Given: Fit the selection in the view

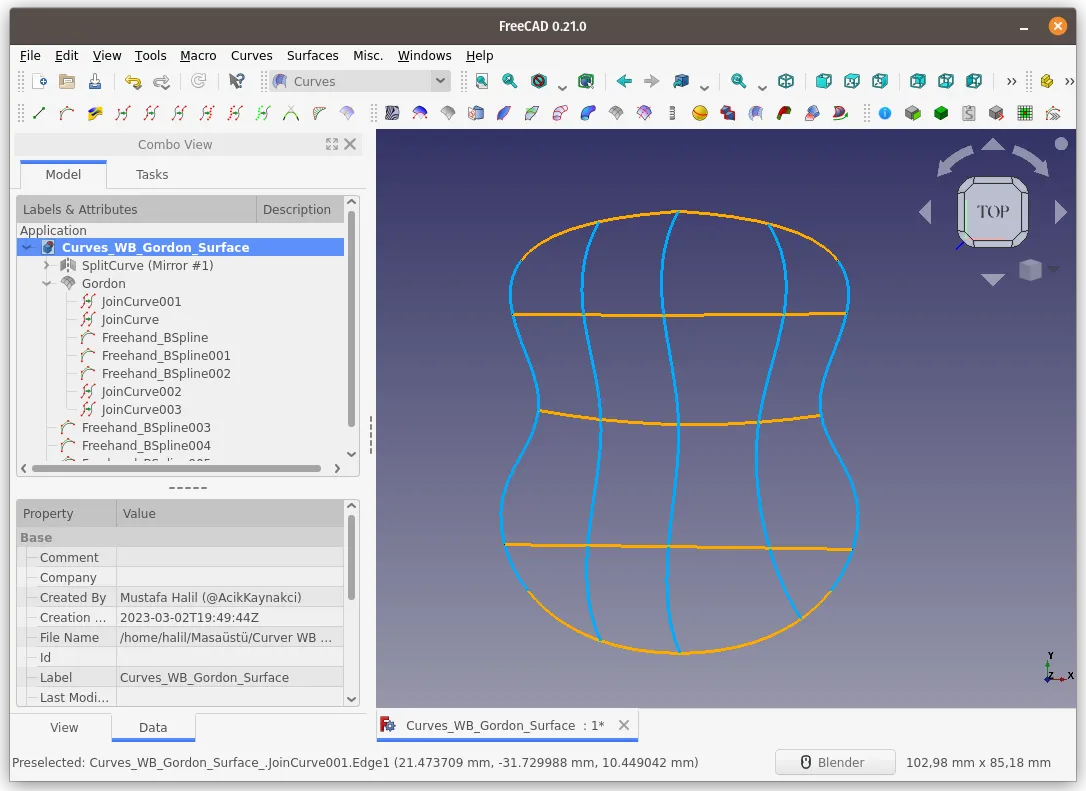Looking at the screenshot, I should pyautogui.click(x=510, y=81).
